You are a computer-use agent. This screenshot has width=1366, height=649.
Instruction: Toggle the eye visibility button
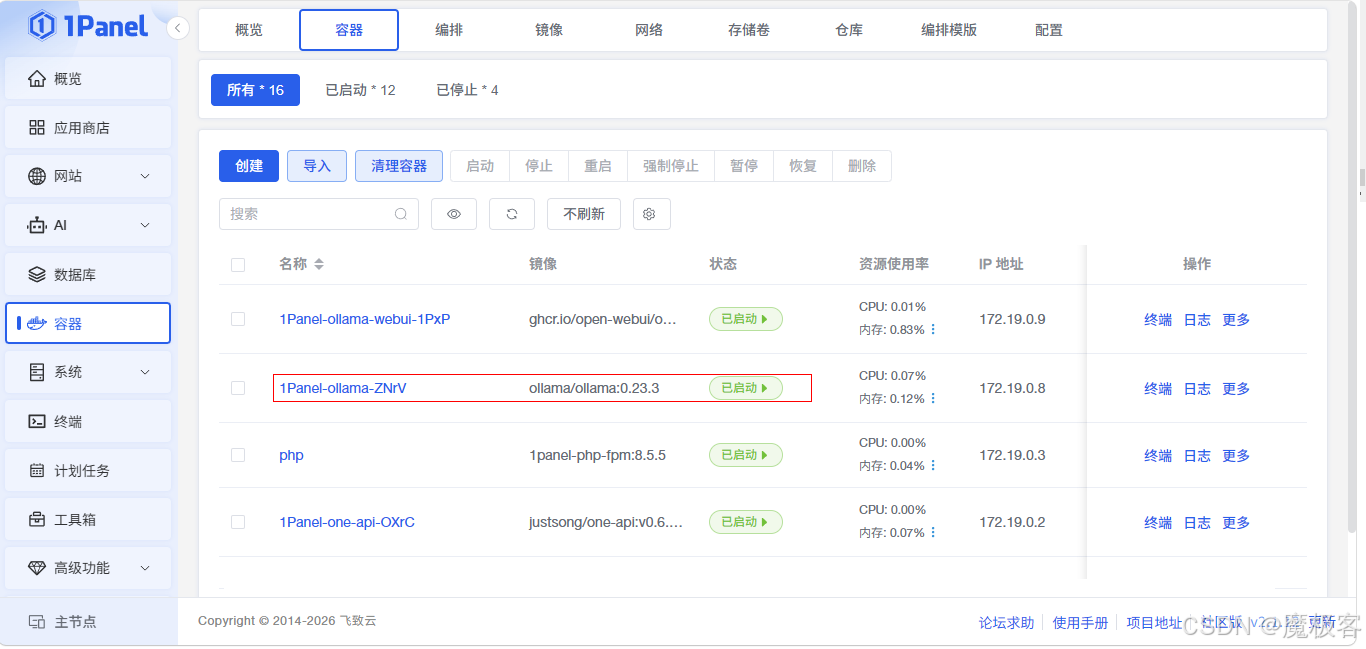(x=454, y=214)
